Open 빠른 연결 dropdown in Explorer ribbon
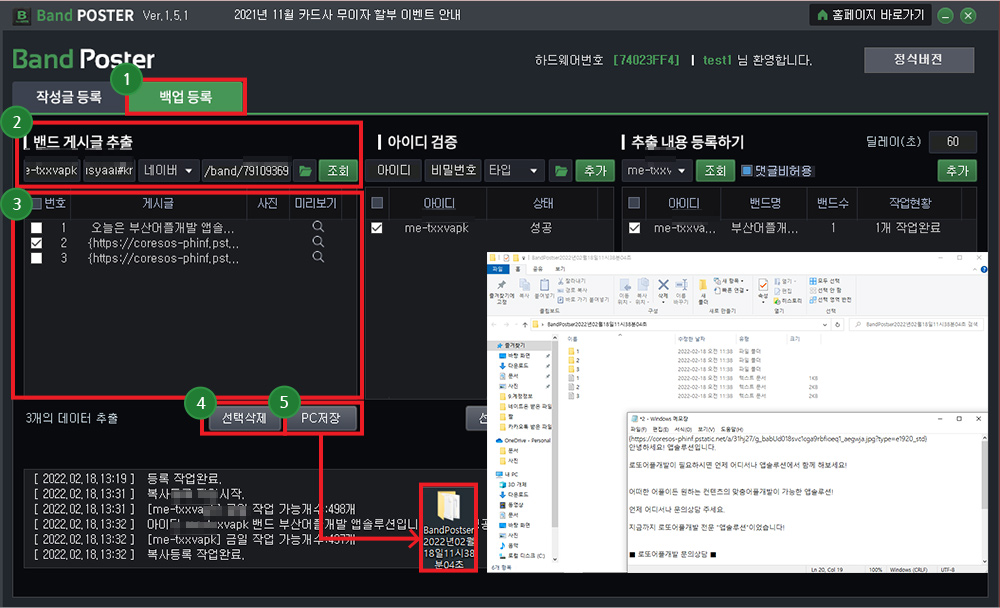This screenshot has width=1000, height=608. click(x=731, y=290)
